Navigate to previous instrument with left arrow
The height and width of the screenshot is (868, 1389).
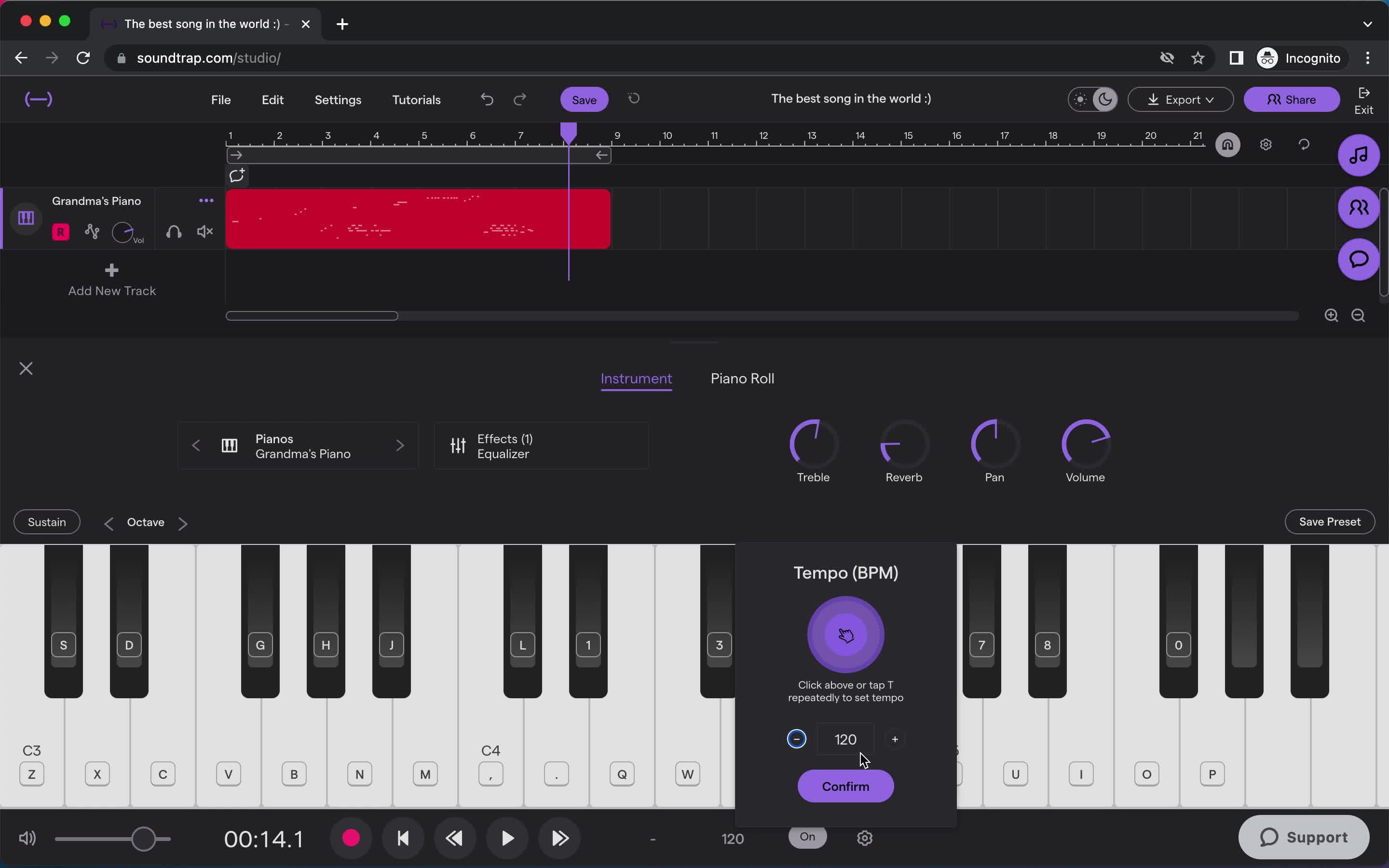[x=195, y=446]
